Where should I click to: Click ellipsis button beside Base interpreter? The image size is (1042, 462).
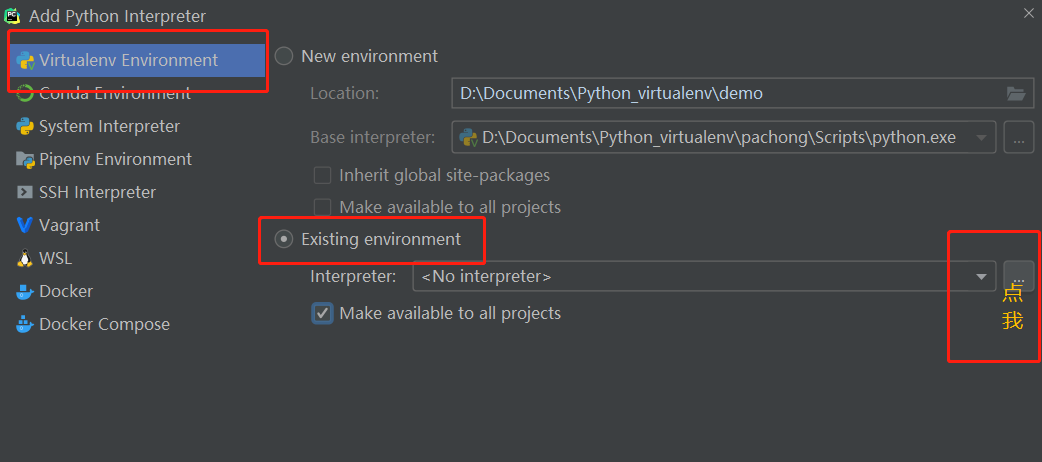tap(1019, 138)
